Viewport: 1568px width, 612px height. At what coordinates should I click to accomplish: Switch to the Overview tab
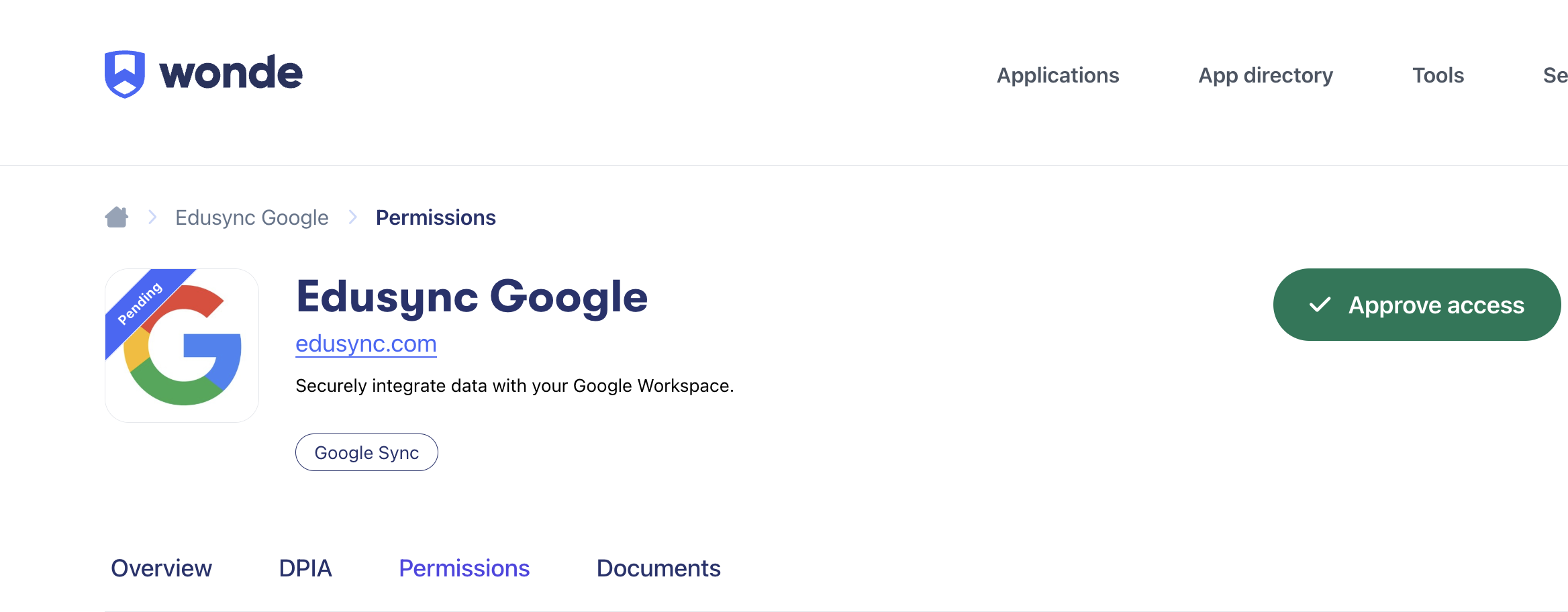click(161, 568)
